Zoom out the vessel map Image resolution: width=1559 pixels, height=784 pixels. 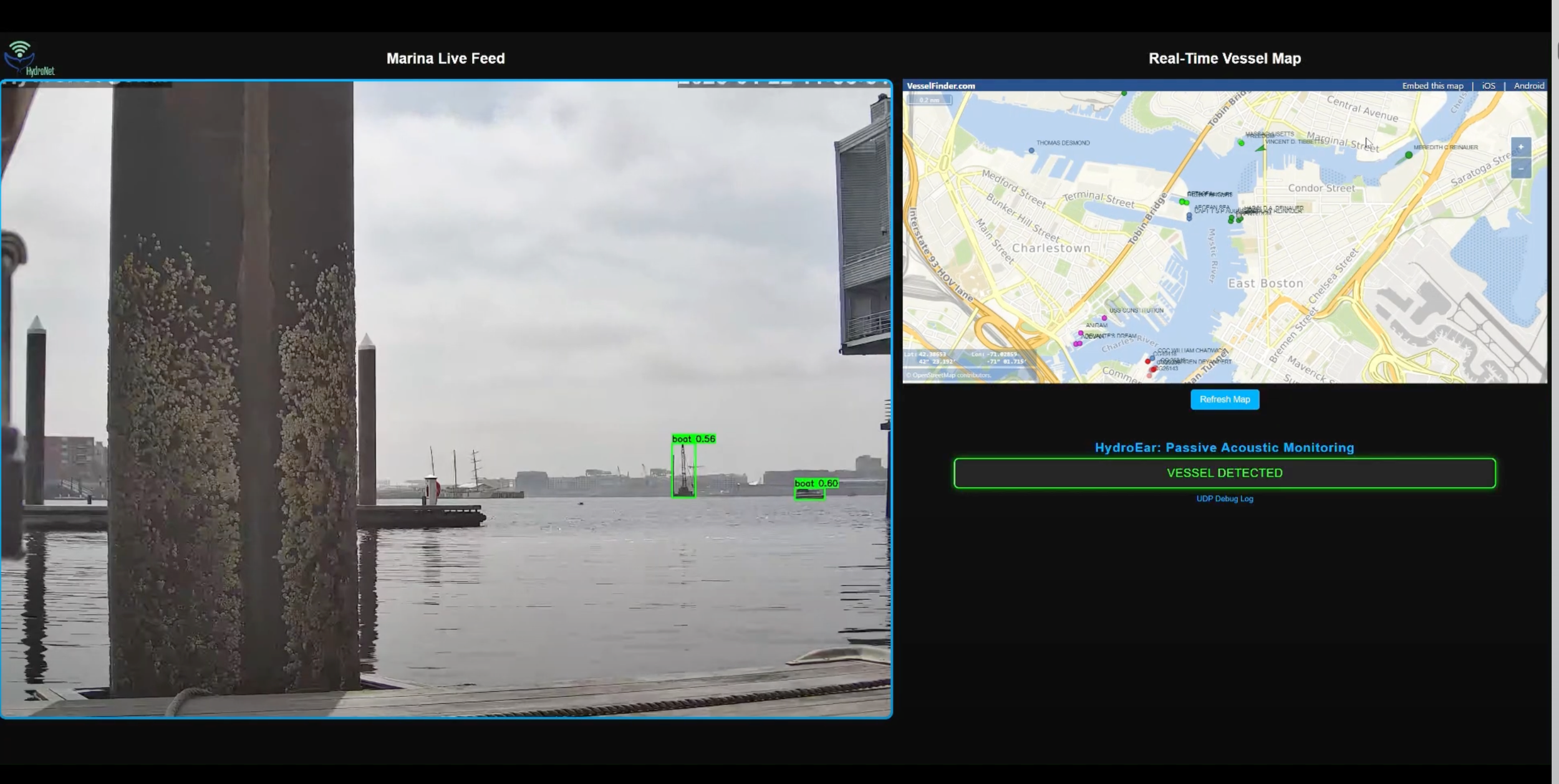[1521, 169]
